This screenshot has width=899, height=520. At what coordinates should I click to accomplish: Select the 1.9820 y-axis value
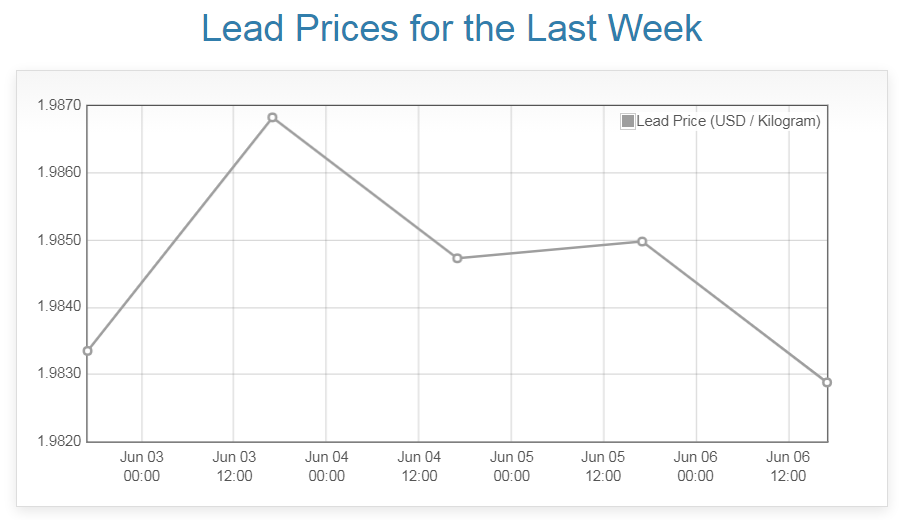tap(59, 442)
